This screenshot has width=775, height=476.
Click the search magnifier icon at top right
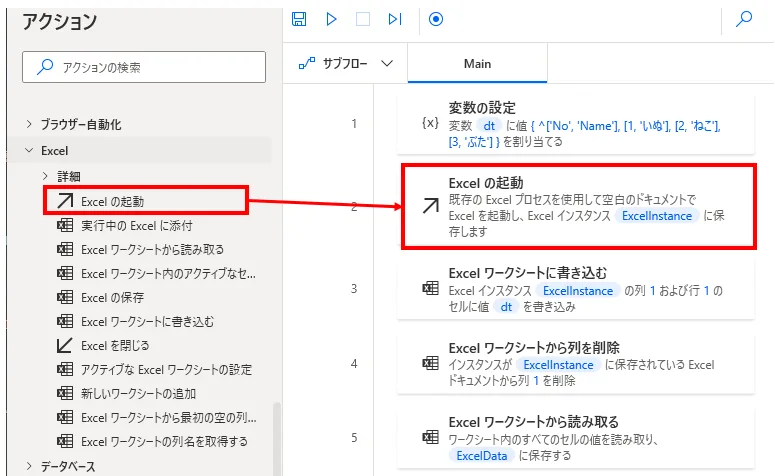pos(744,19)
